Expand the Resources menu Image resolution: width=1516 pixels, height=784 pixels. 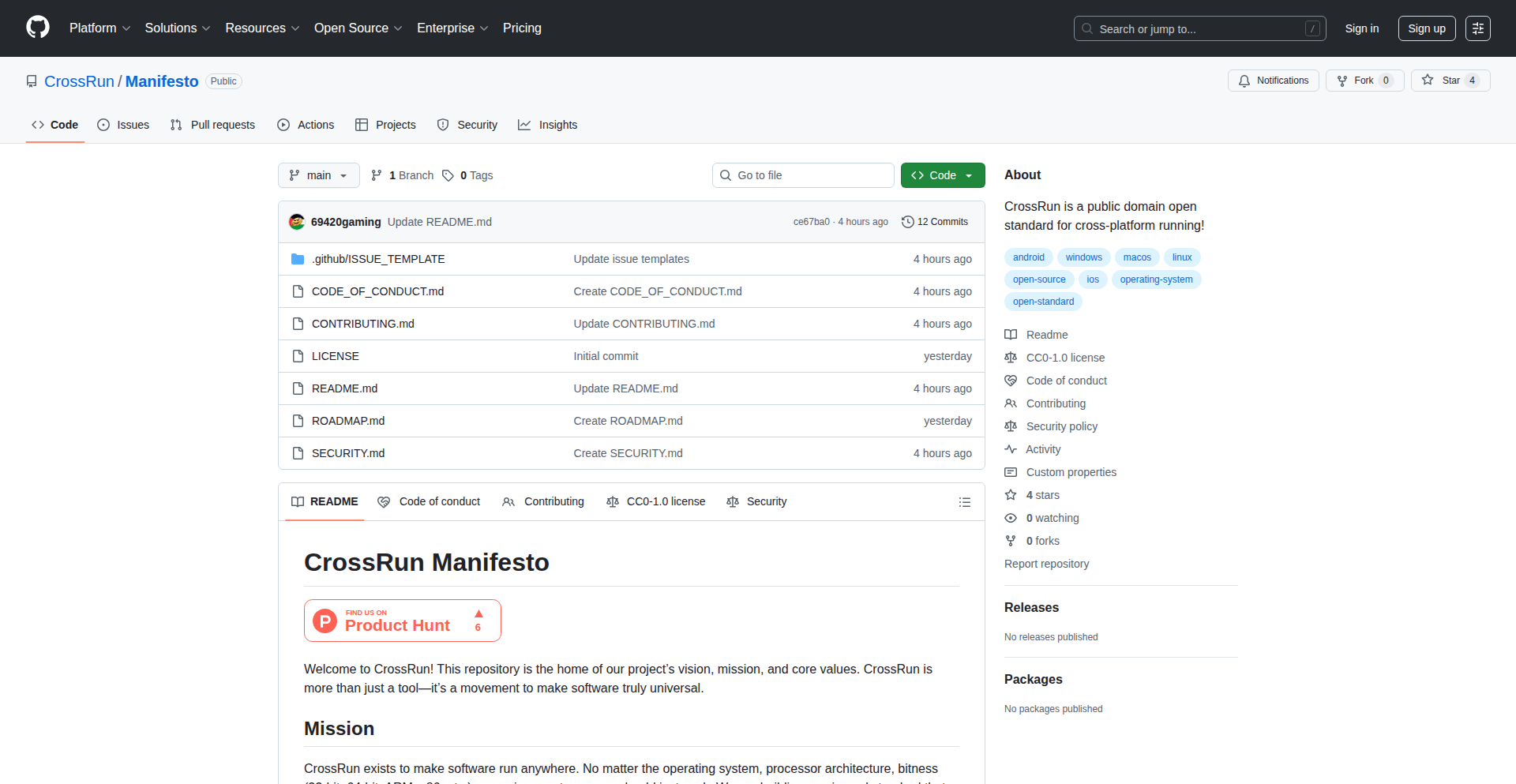click(262, 28)
